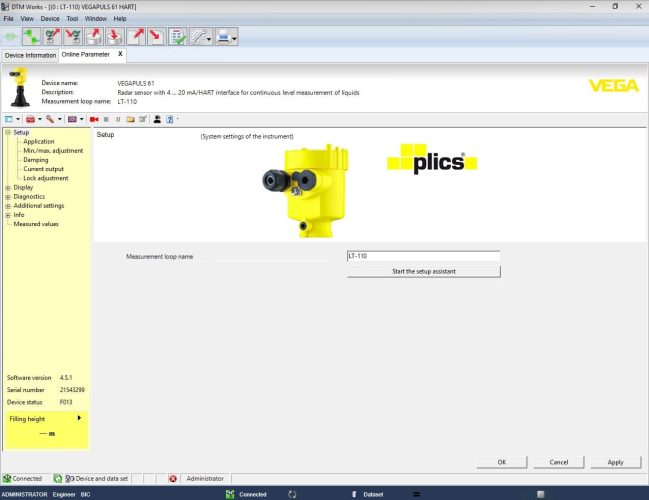The width and height of the screenshot is (649, 500).
Task: Click the store-to-device icon with down arrow
Action: pyautogui.click(x=73, y=37)
